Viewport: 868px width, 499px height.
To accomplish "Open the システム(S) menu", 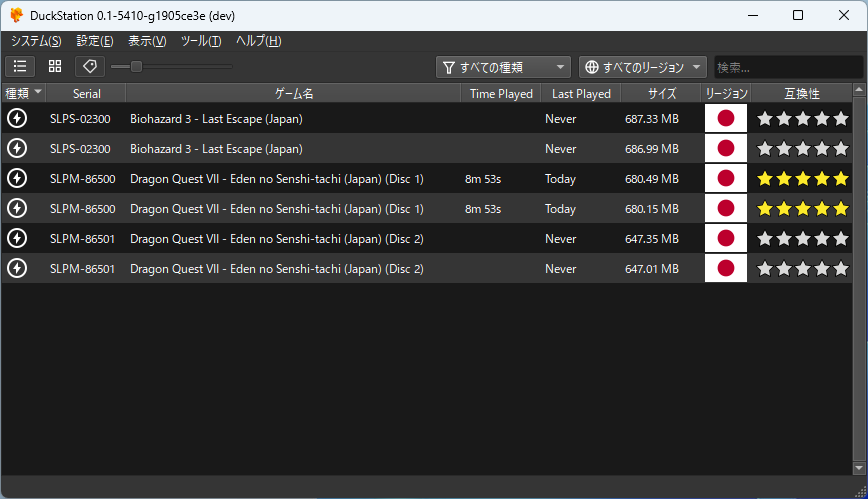I will tap(36, 41).
